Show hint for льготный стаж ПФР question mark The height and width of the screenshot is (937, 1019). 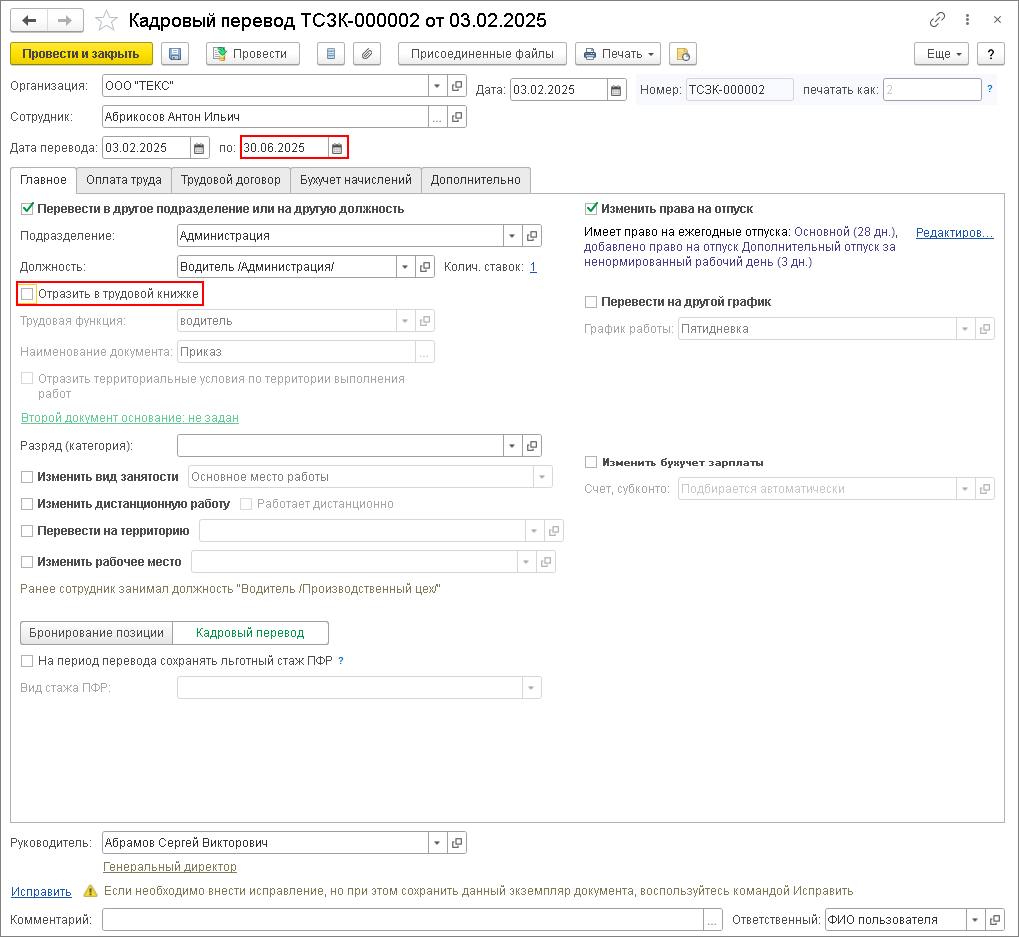point(341,661)
